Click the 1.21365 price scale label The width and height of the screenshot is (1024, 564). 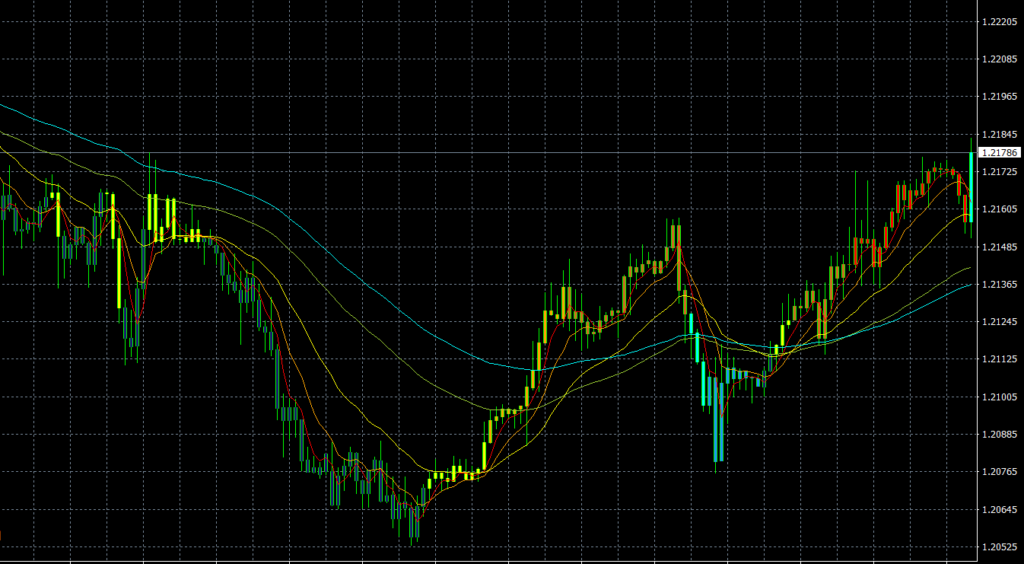click(x=999, y=285)
